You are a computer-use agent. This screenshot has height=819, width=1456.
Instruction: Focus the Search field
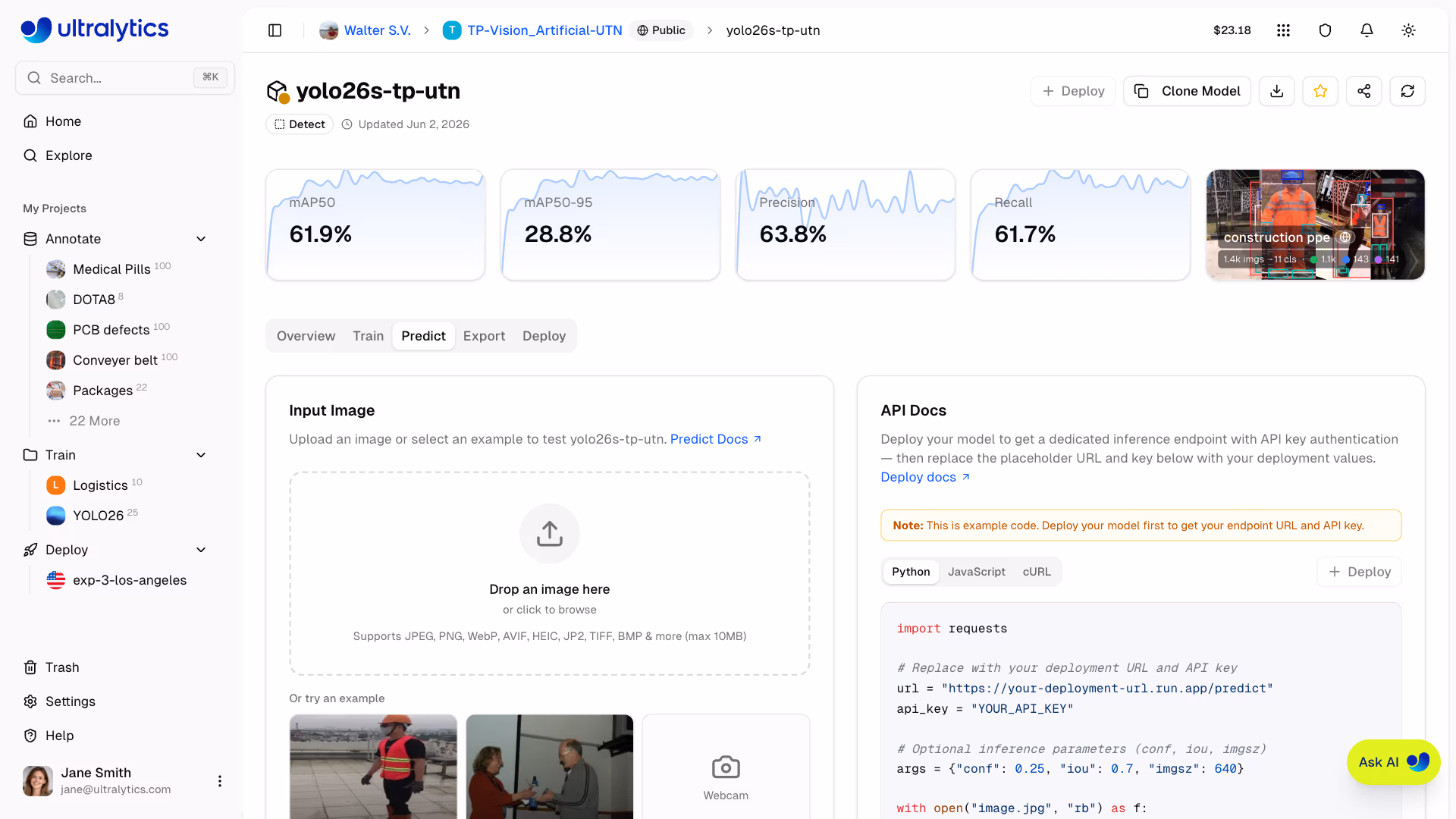[x=125, y=77]
